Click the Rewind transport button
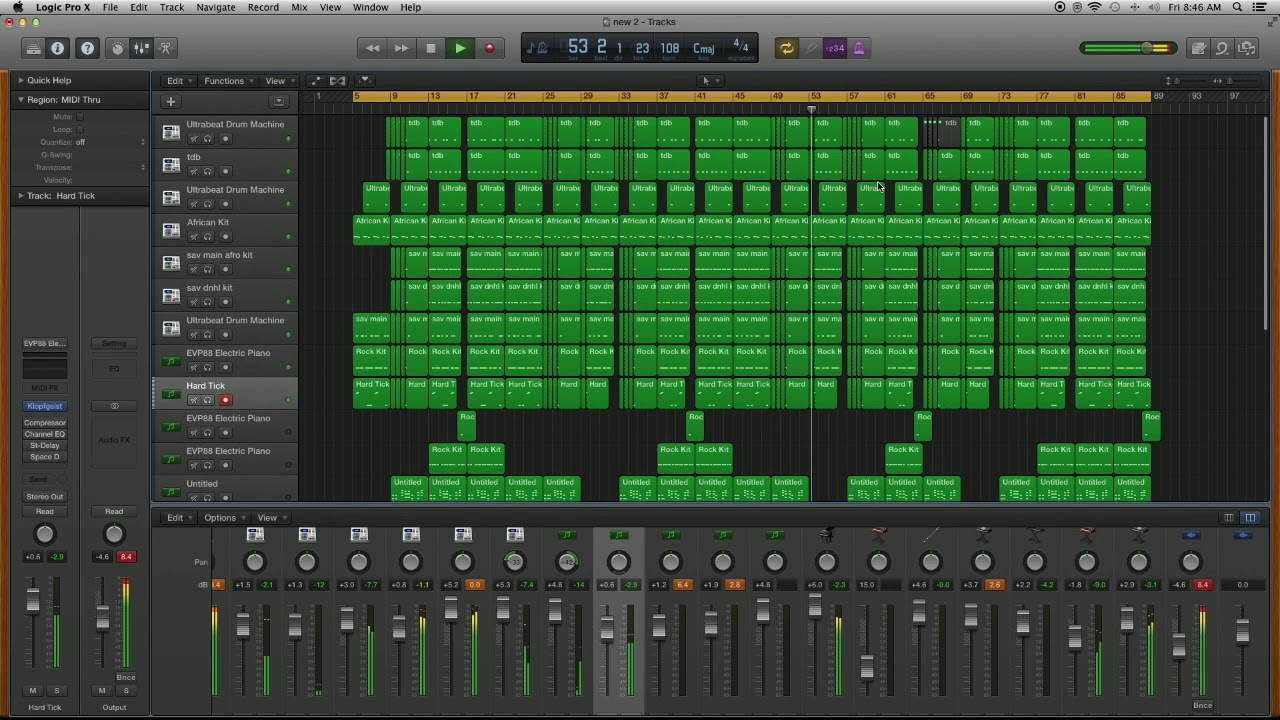Image resolution: width=1280 pixels, height=720 pixels. (x=373, y=48)
